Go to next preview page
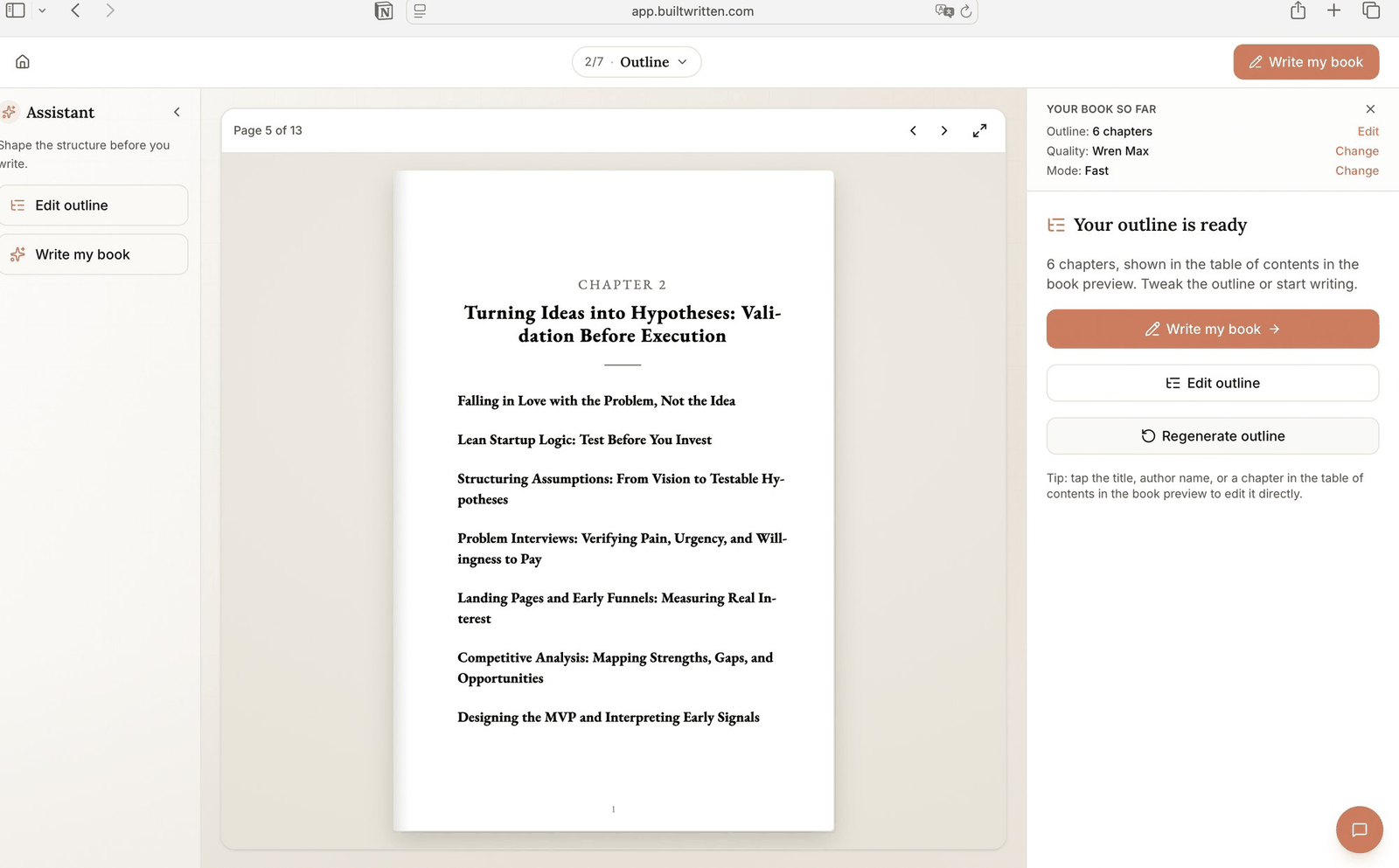 (944, 130)
